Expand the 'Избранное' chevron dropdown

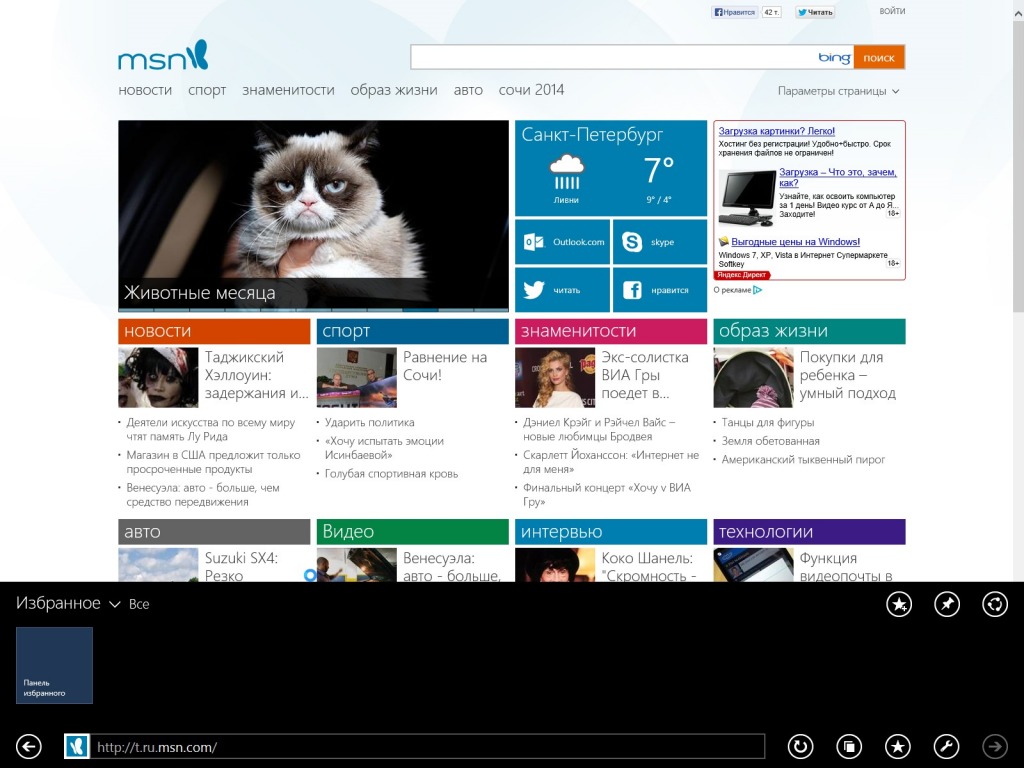coord(114,605)
